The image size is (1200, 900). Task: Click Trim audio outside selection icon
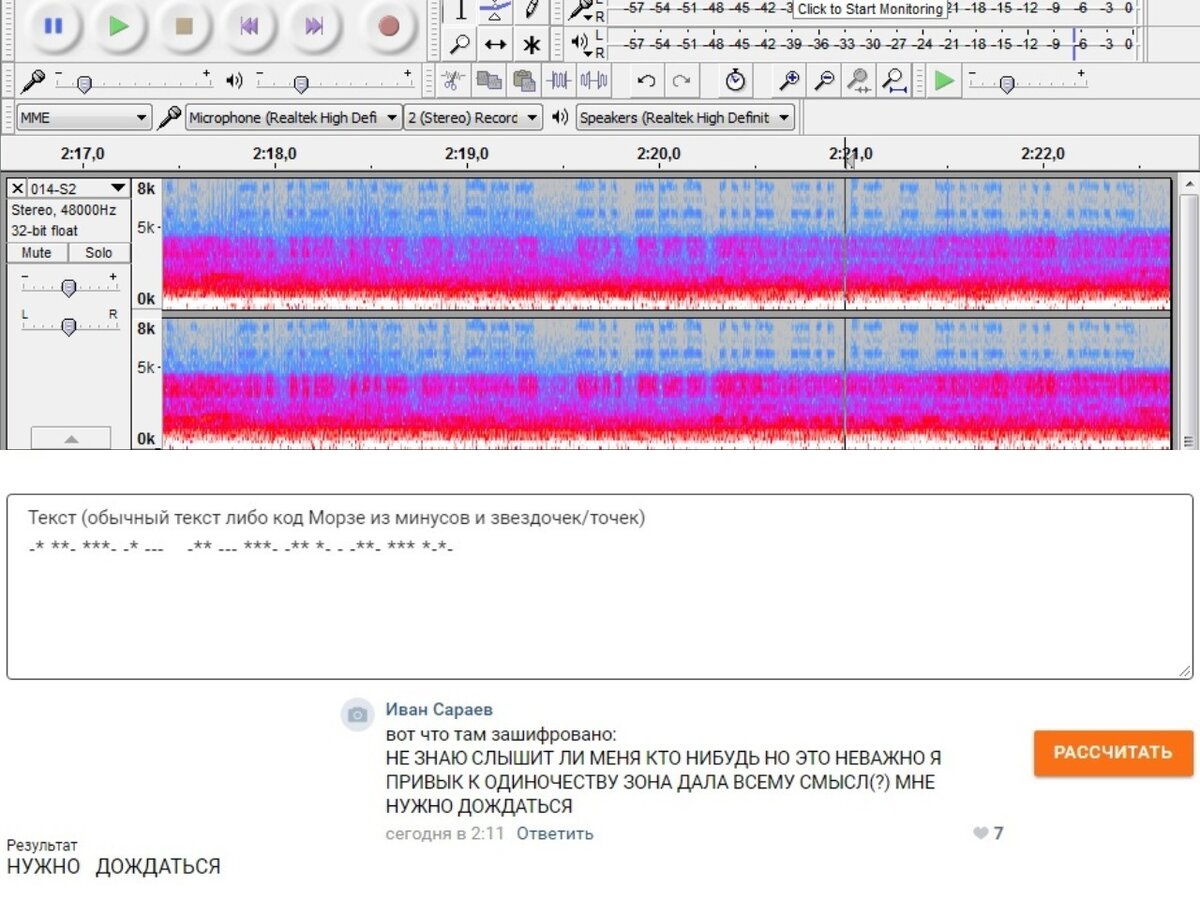coord(560,80)
